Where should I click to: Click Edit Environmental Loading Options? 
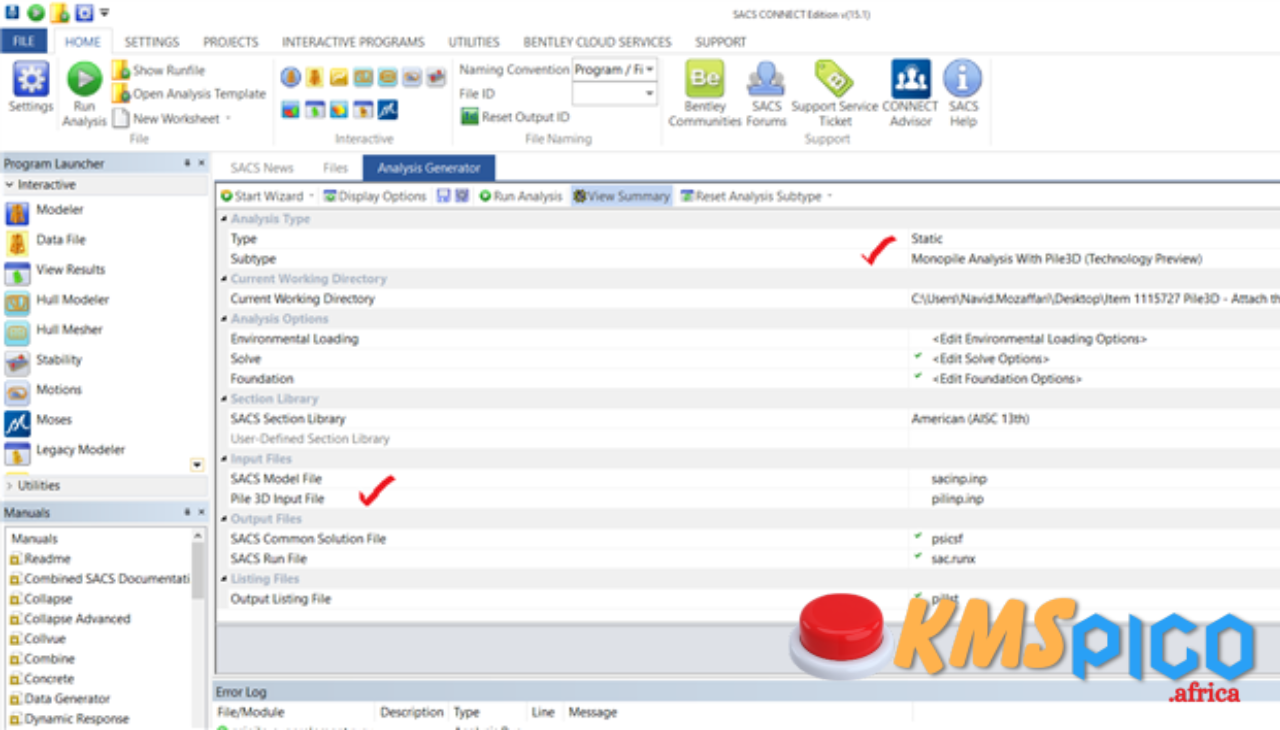(1039, 339)
